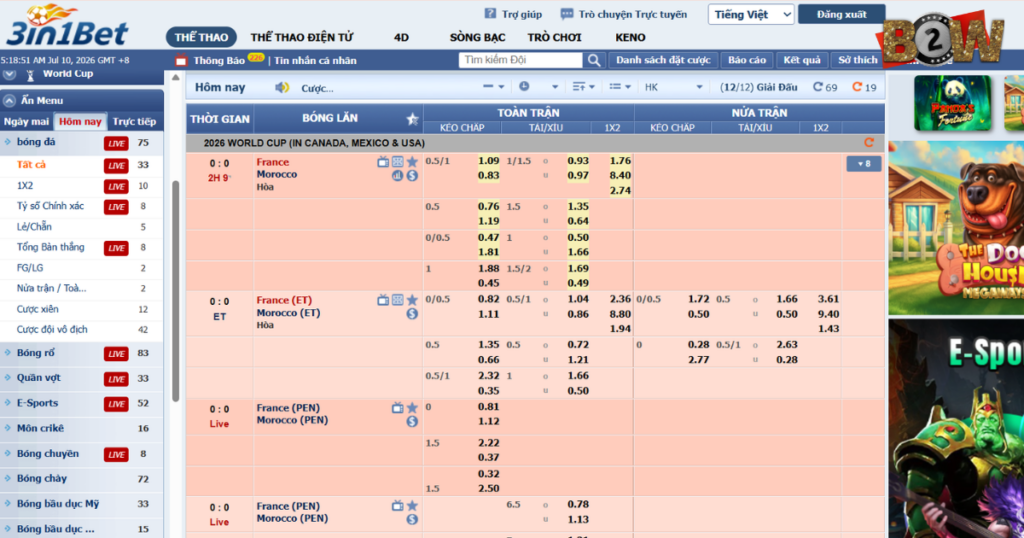Select France handicap odds 1.09

click(488, 161)
